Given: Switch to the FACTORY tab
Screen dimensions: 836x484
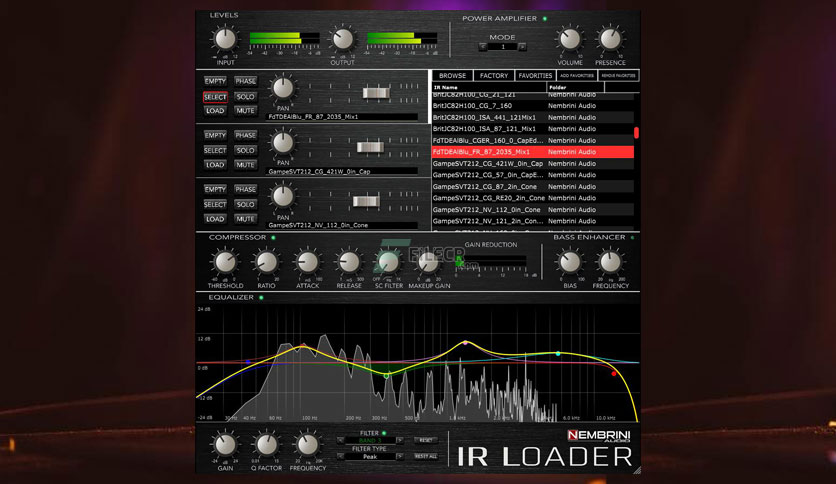Looking at the screenshot, I should [494, 76].
